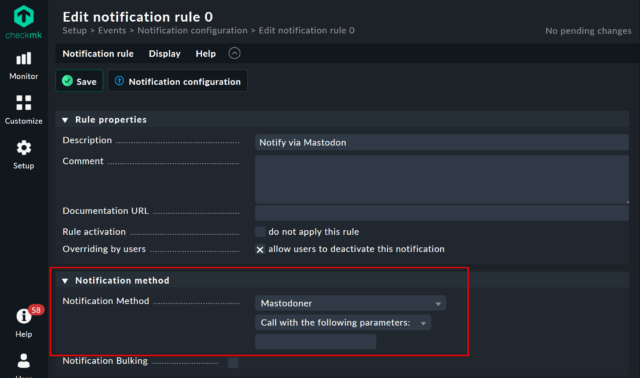Untick 'allow users to deactivate this notification'

pyautogui.click(x=260, y=249)
